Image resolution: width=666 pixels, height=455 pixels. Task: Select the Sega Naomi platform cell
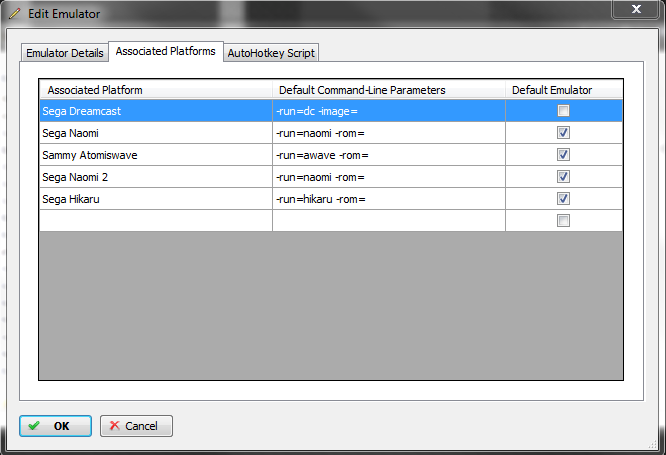156,133
